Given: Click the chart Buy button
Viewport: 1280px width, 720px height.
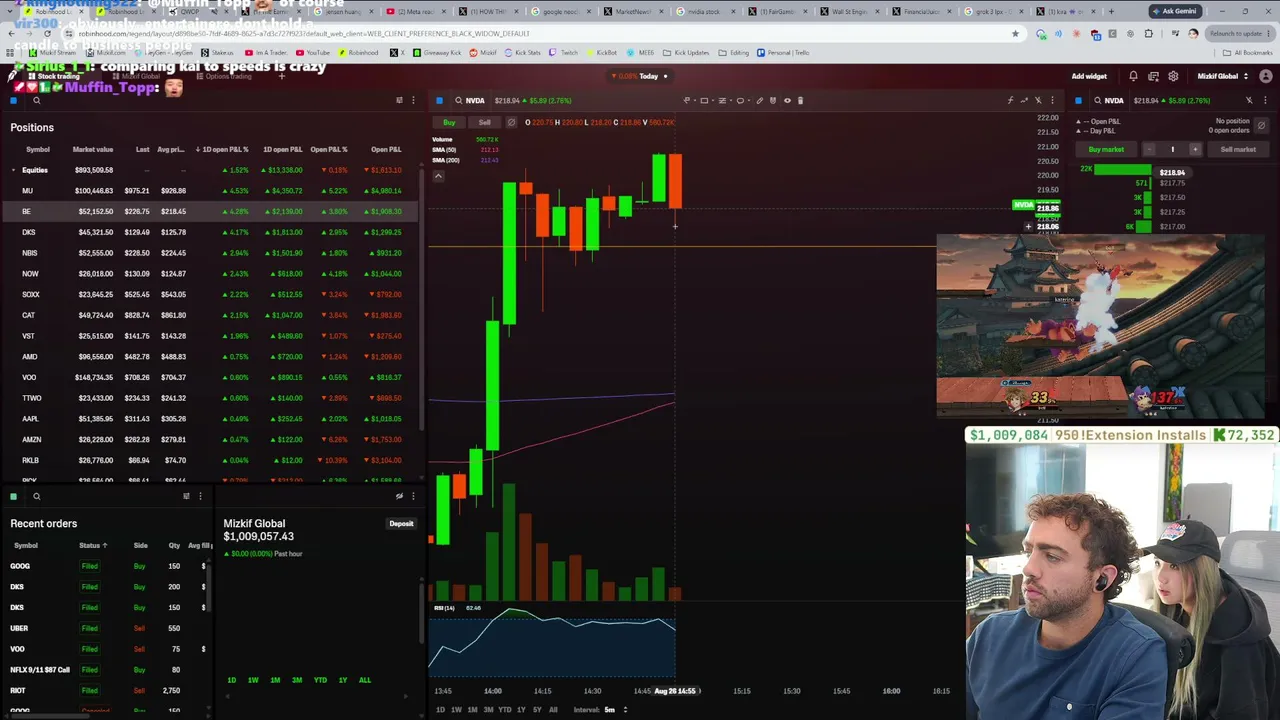Looking at the screenshot, I should (449, 122).
